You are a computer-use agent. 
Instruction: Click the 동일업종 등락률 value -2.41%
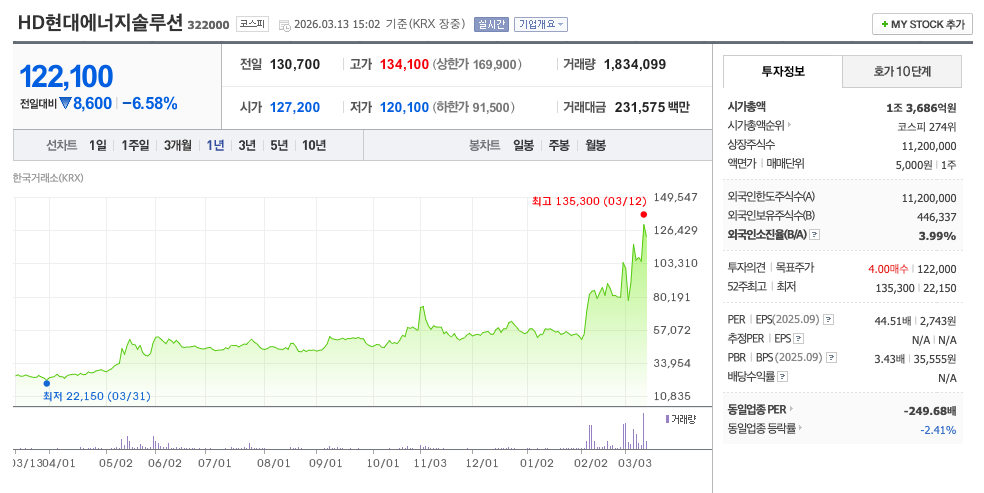(938, 430)
